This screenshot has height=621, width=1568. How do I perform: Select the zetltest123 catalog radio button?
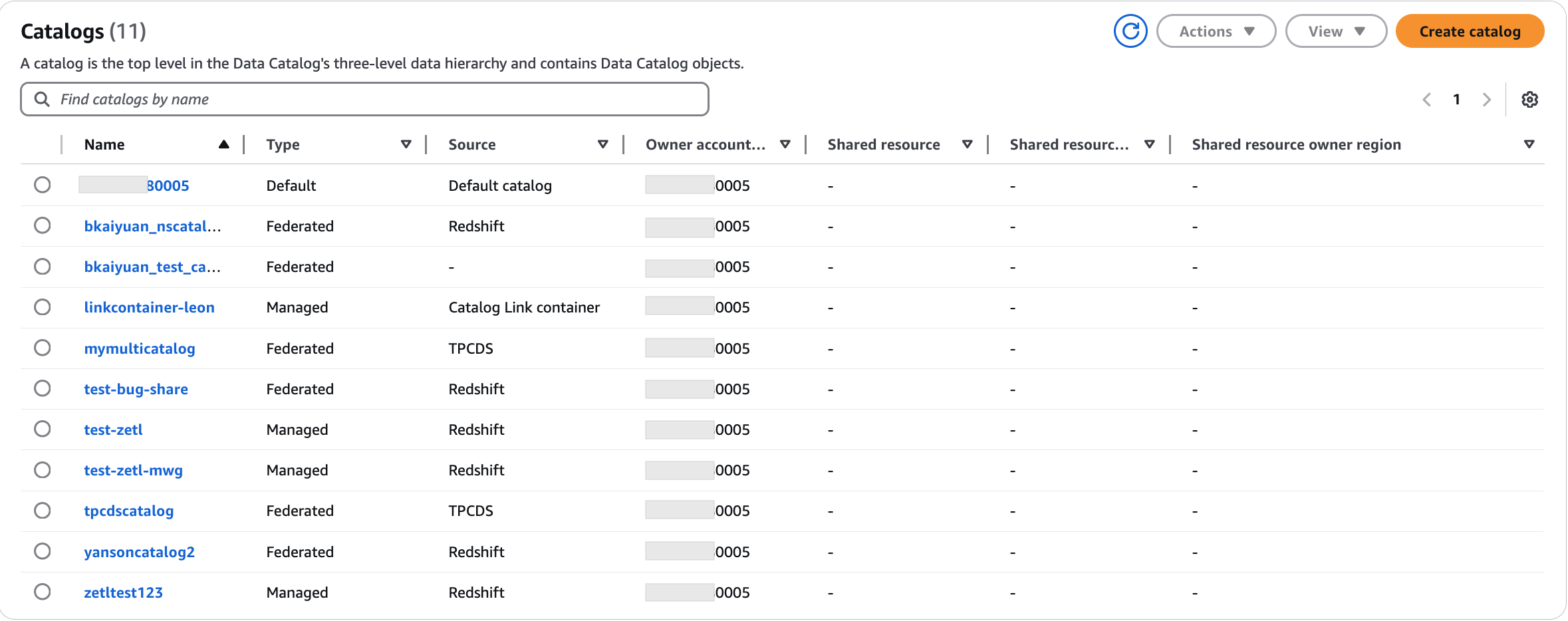point(43,592)
